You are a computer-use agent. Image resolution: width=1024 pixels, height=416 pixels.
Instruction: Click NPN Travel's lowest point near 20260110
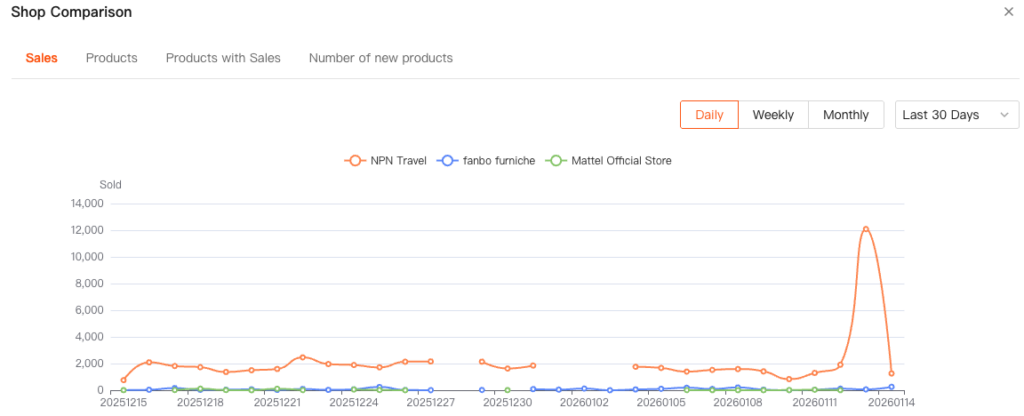789,379
